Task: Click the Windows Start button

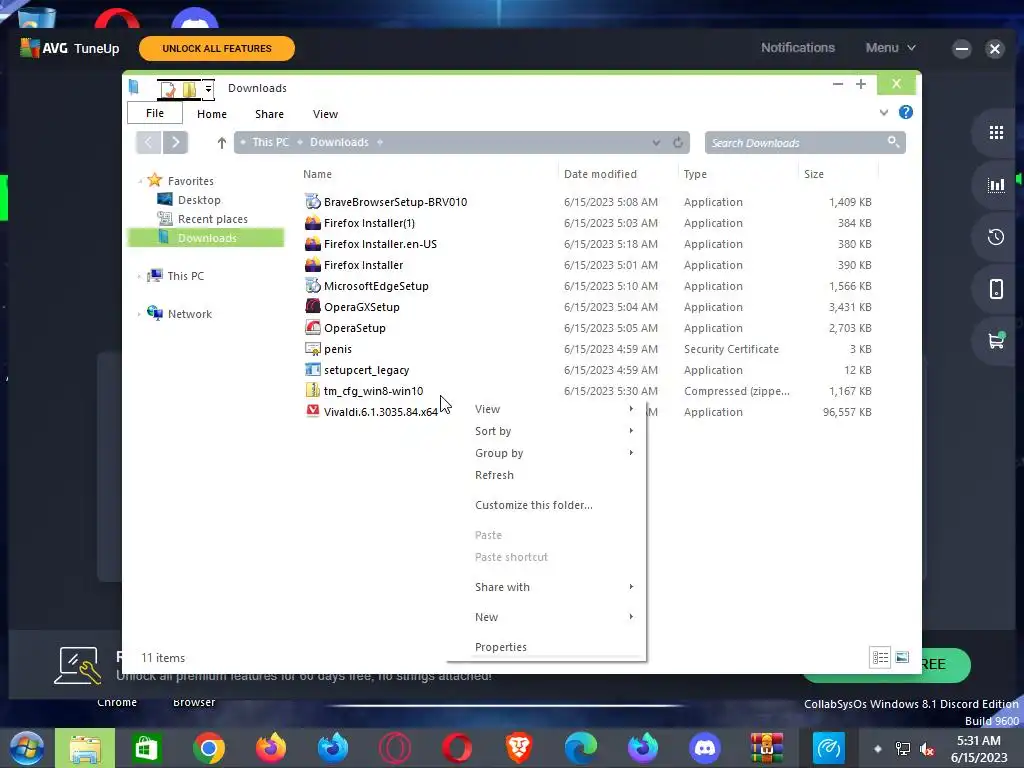Action: (x=27, y=748)
